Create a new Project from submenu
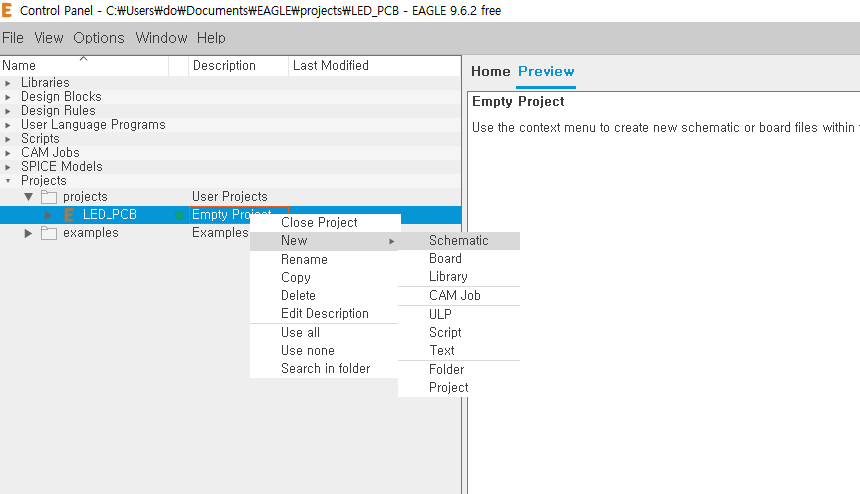The image size is (860, 494). (x=459, y=388)
